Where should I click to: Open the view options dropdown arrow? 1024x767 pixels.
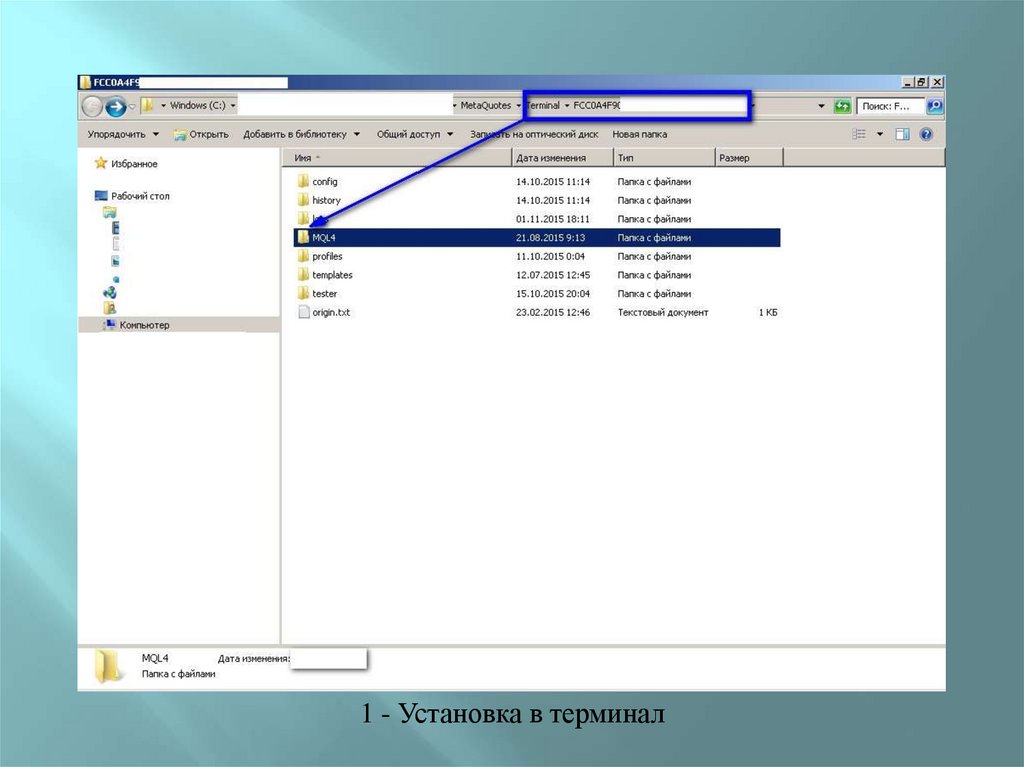pos(879,134)
